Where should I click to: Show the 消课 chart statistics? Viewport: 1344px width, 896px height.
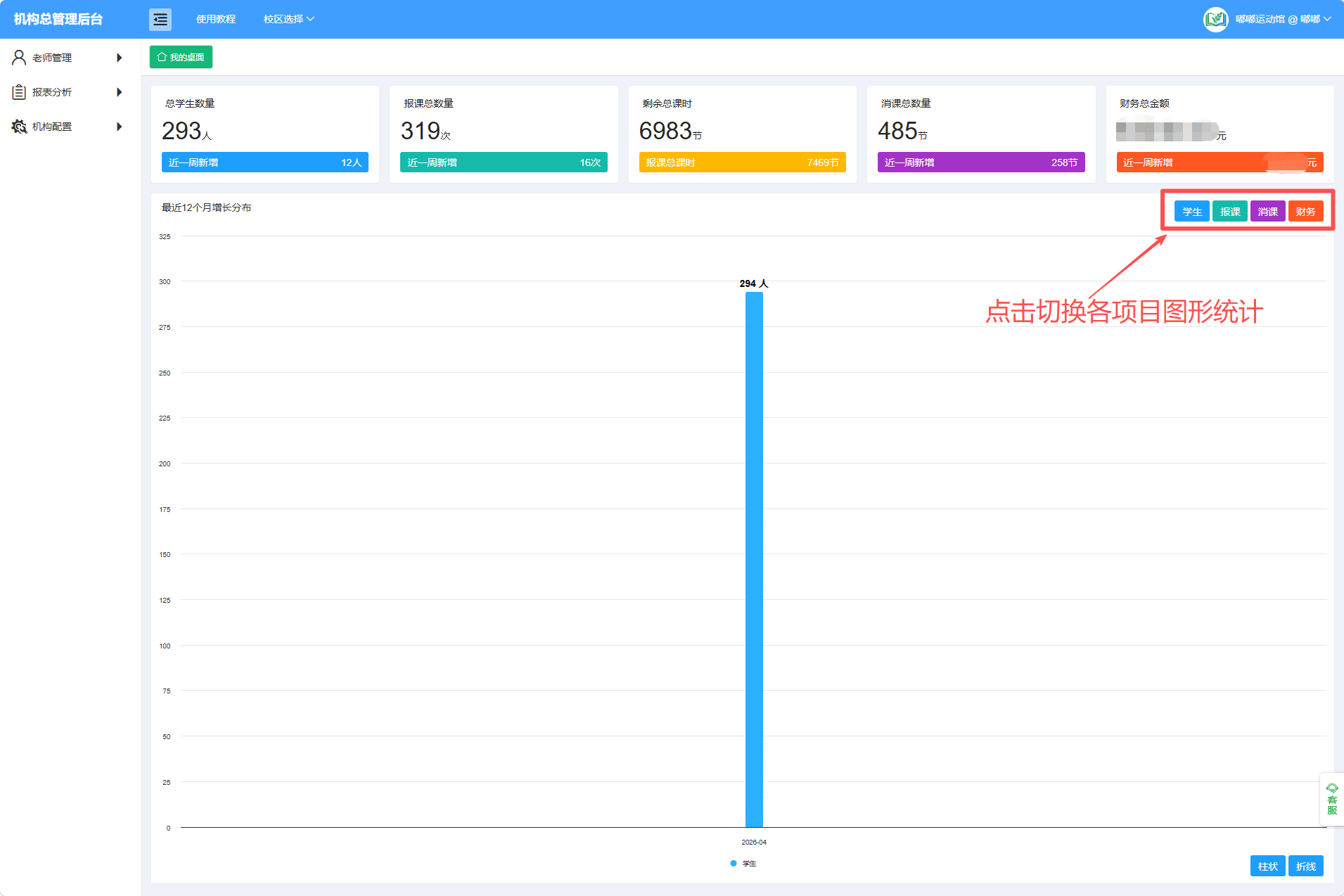click(x=1268, y=212)
